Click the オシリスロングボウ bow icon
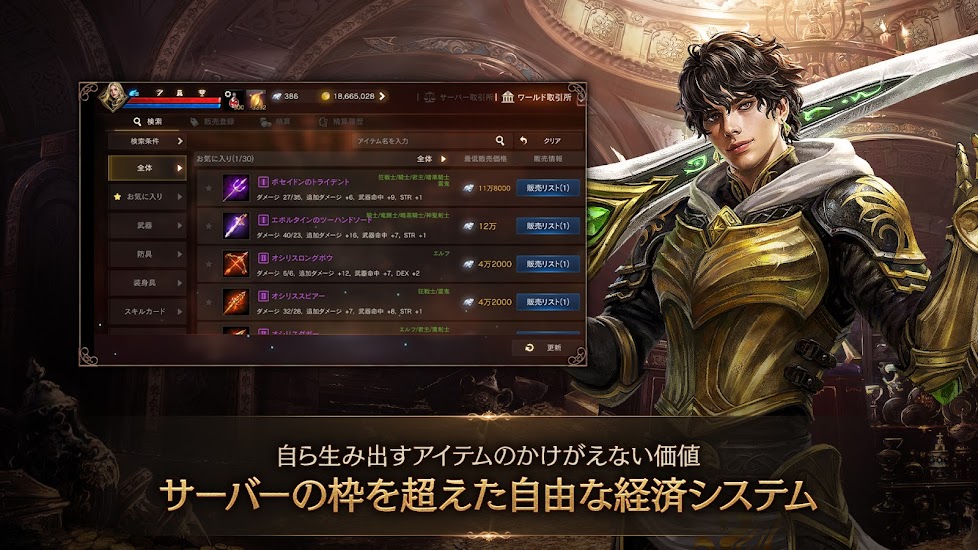Screen dimensions: 978x550 click(236, 264)
